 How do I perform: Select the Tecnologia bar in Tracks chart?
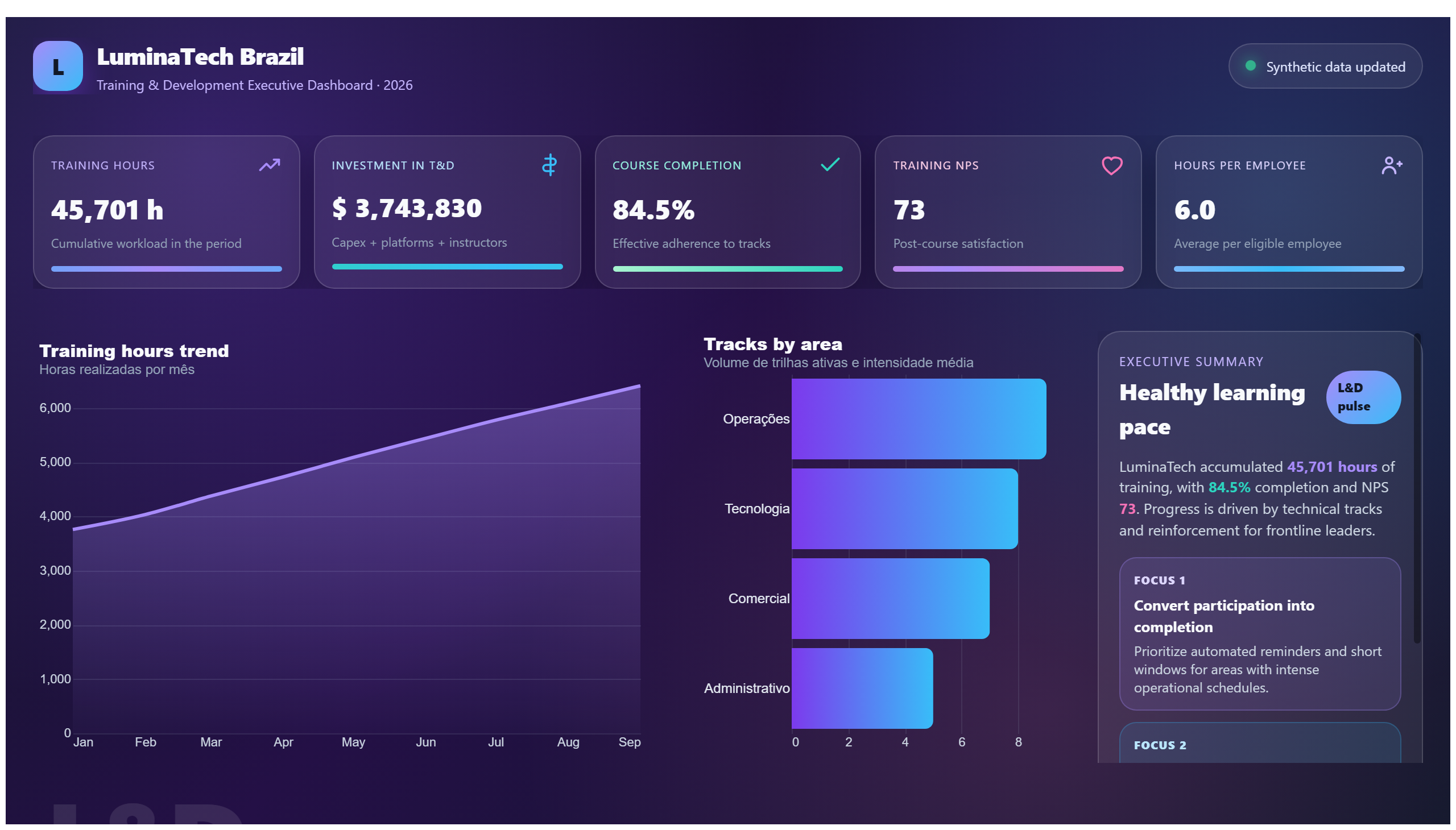pos(904,509)
